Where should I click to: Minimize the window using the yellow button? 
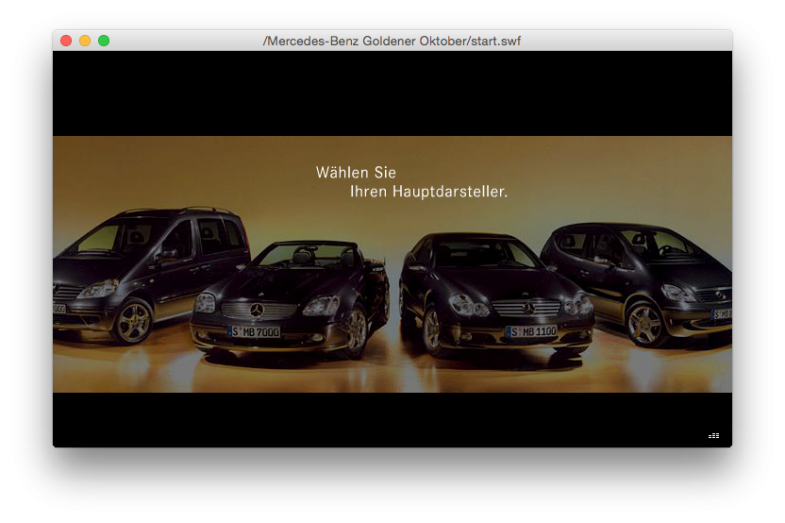click(x=85, y=41)
